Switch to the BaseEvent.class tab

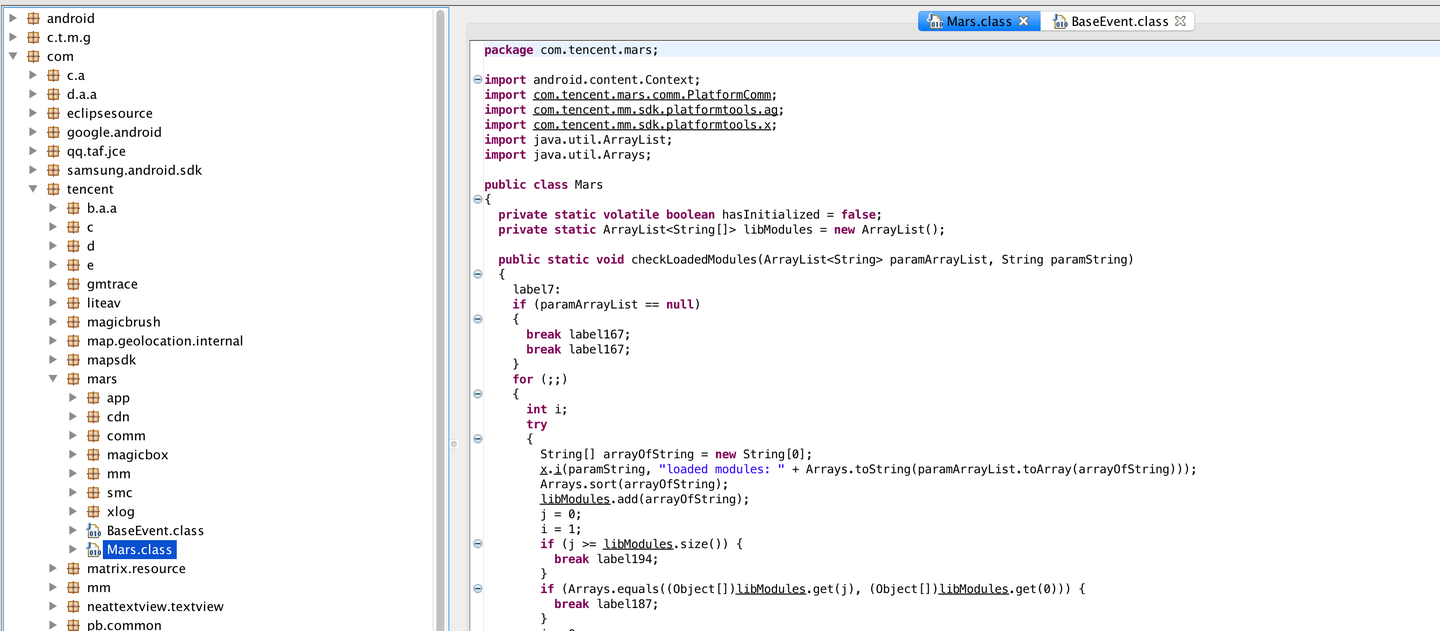point(1120,20)
